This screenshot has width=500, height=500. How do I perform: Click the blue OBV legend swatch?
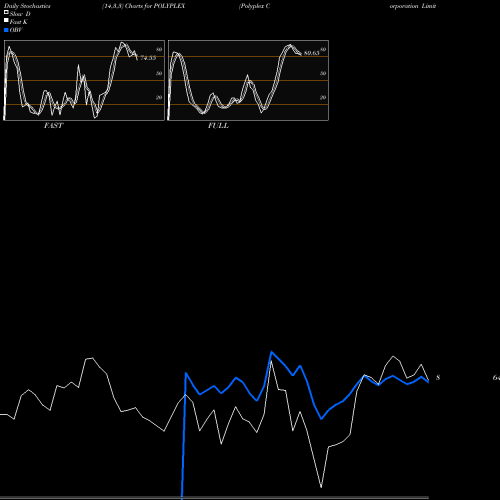coord(6,30)
